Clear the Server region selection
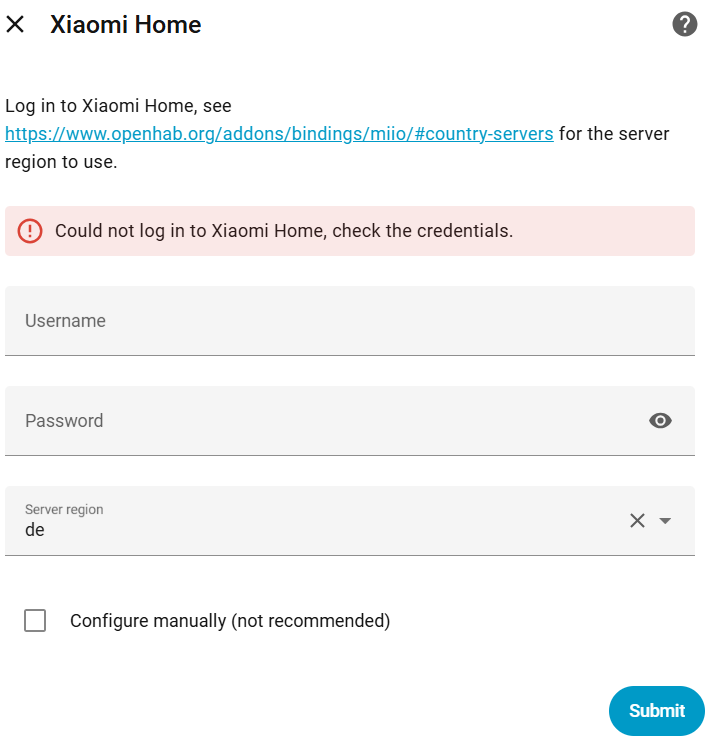This screenshot has height=739, width=710. coord(637,520)
